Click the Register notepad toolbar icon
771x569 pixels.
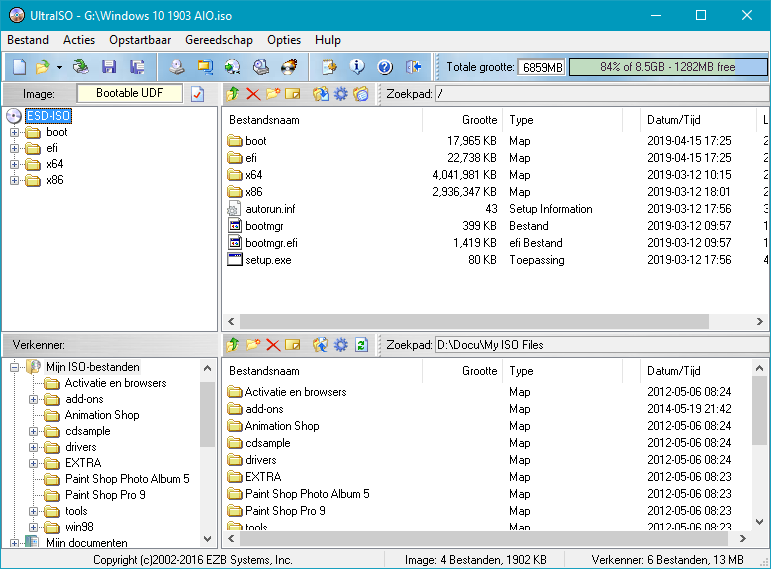tap(329, 67)
